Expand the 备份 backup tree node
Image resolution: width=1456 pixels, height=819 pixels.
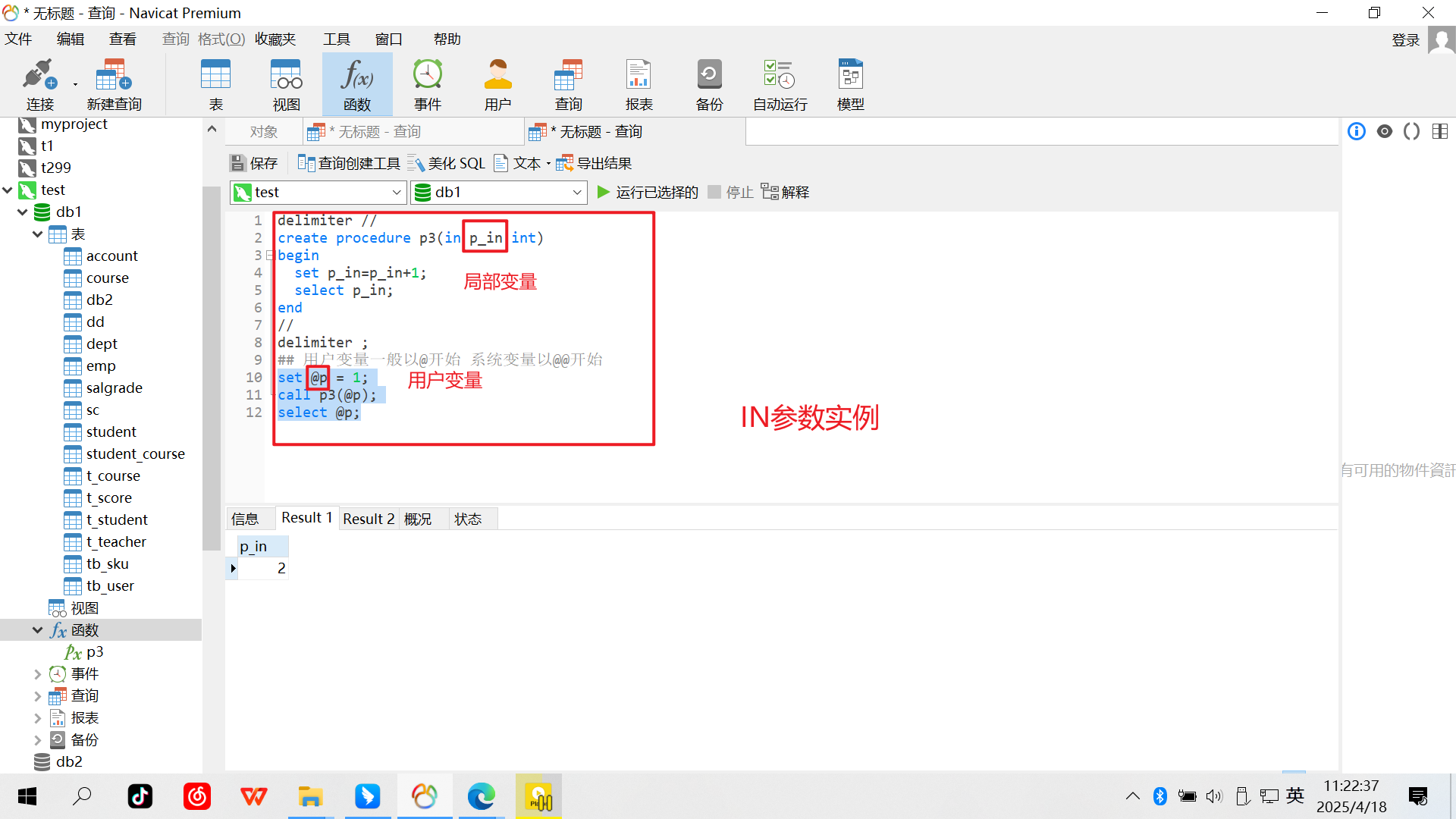click(x=38, y=740)
